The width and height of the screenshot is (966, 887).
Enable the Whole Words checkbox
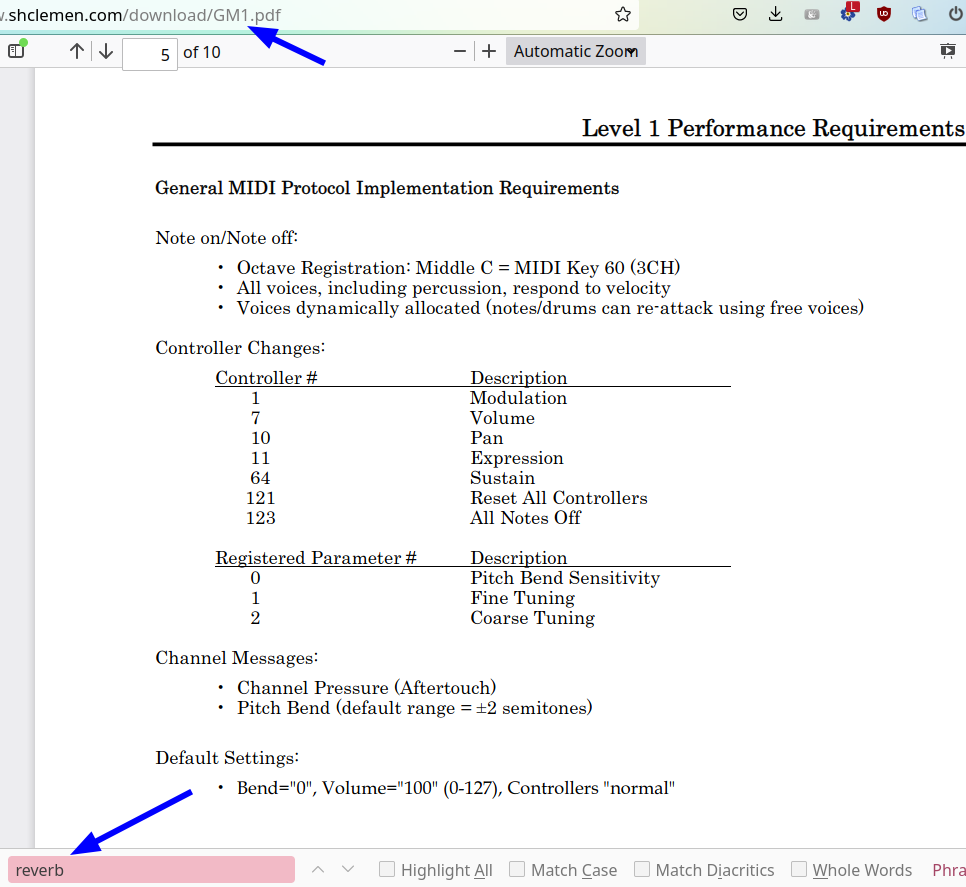(x=799, y=869)
